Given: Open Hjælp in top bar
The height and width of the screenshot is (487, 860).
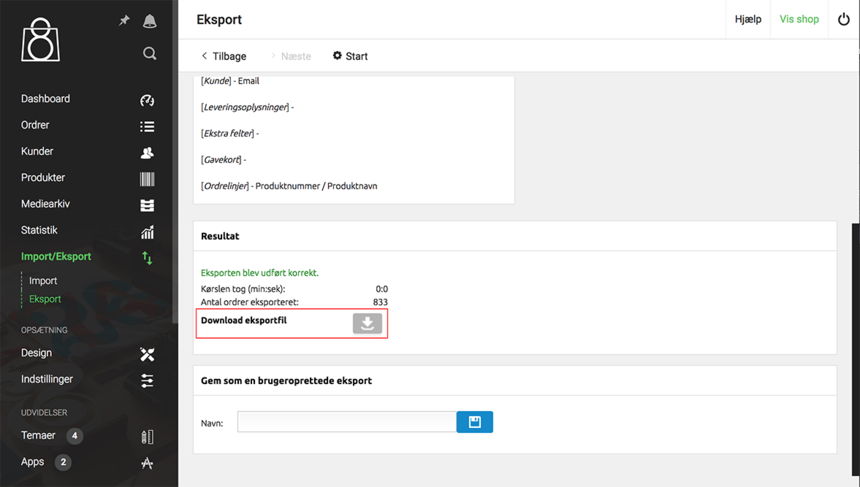Looking at the screenshot, I should pos(748,19).
